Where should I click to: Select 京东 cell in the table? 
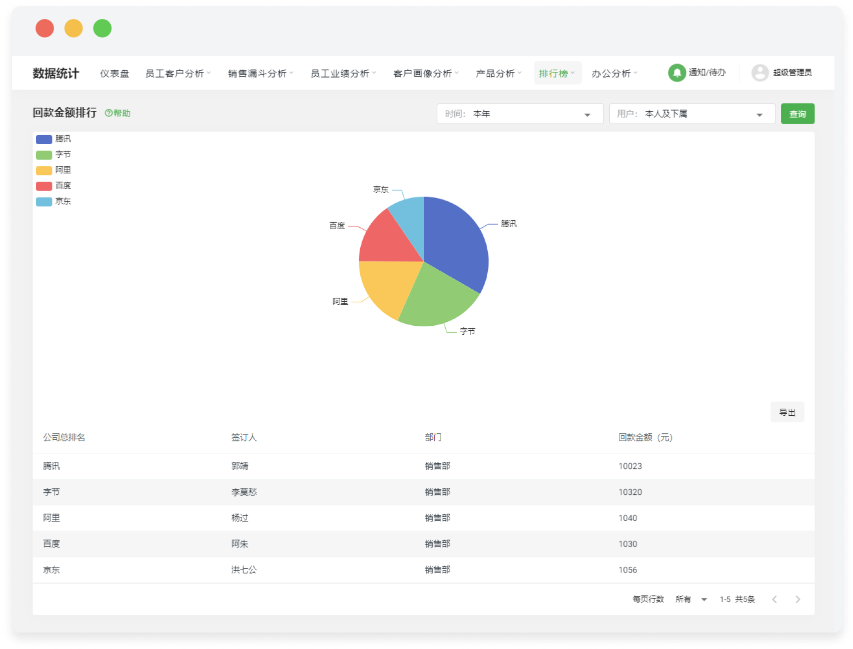click(x=52, y=570)
